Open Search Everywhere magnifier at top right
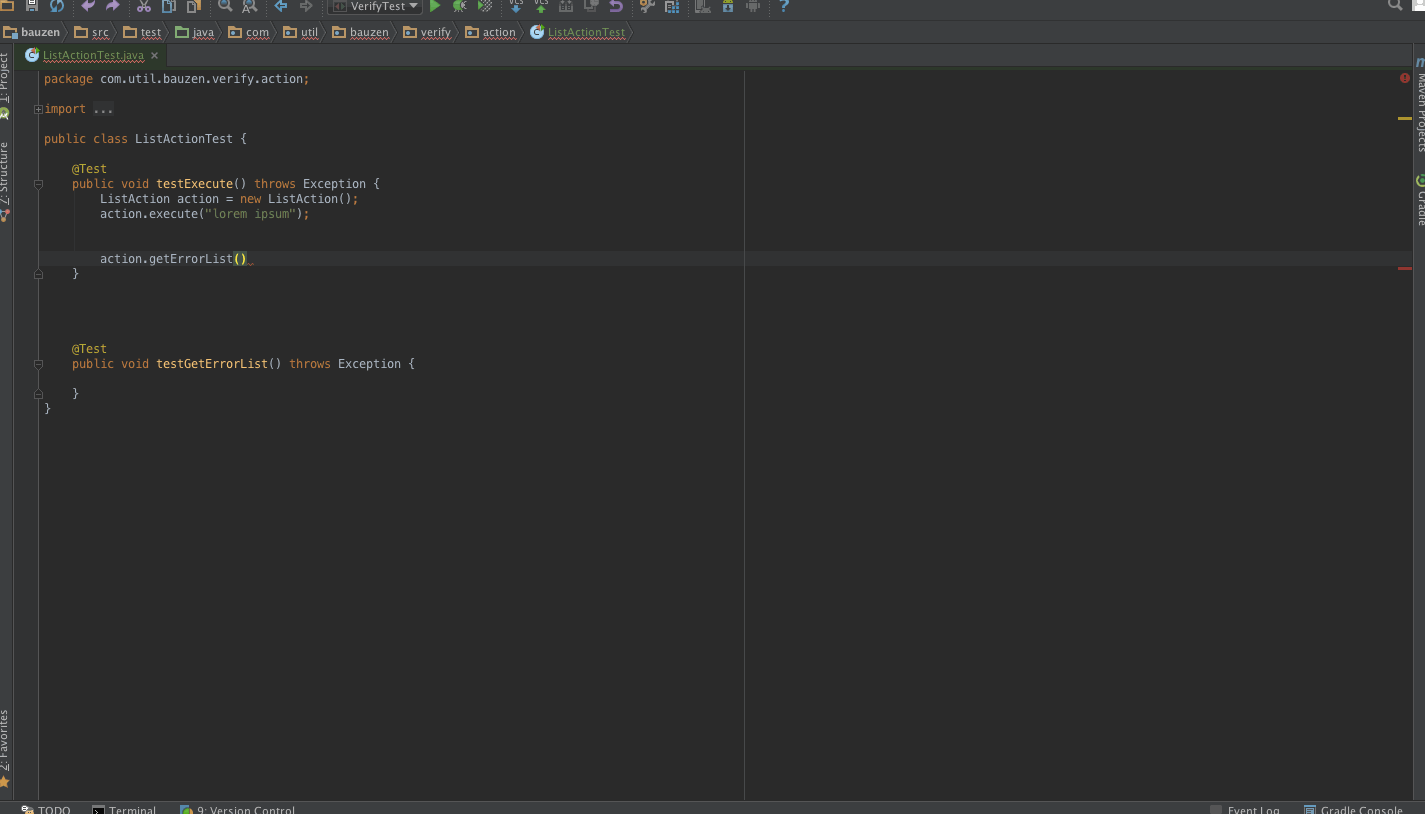 (1395, 6)
